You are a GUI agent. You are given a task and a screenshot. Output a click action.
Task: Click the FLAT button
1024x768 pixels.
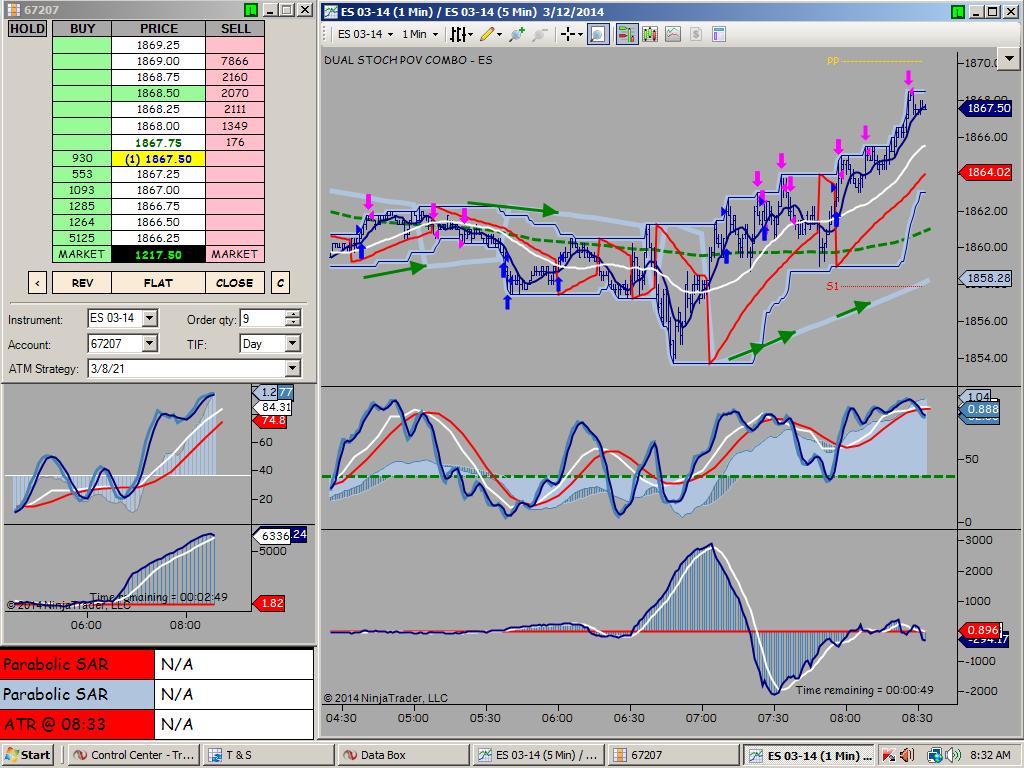click(x=158, y=283)
